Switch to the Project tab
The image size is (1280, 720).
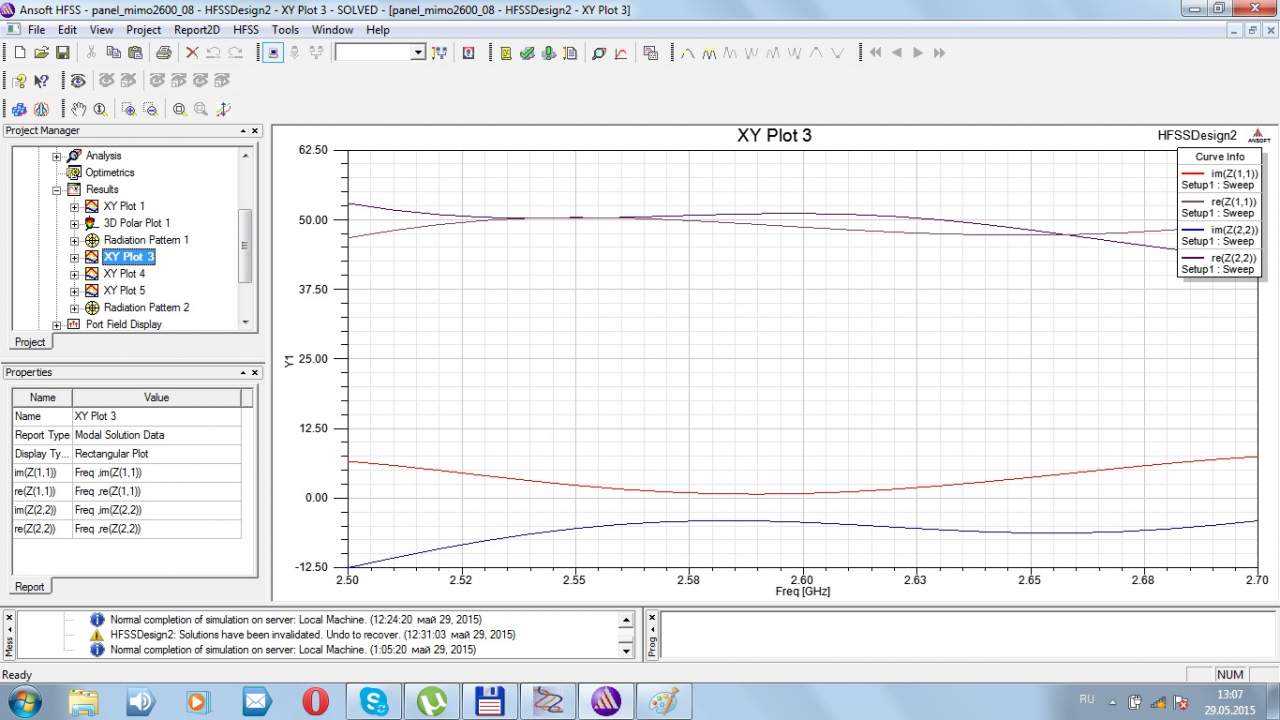[x=30, y=342]
